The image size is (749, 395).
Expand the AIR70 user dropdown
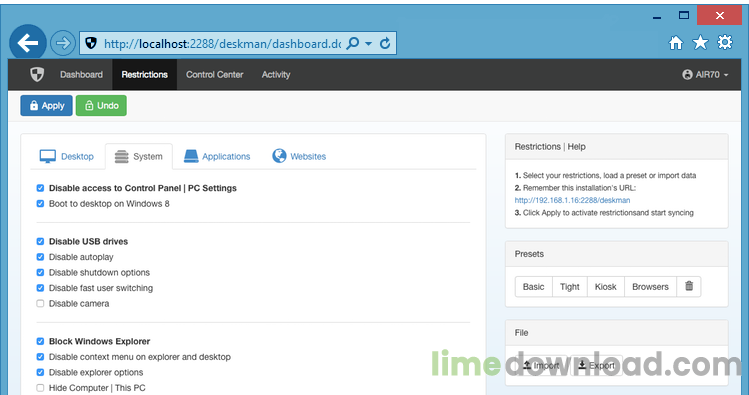706,75
